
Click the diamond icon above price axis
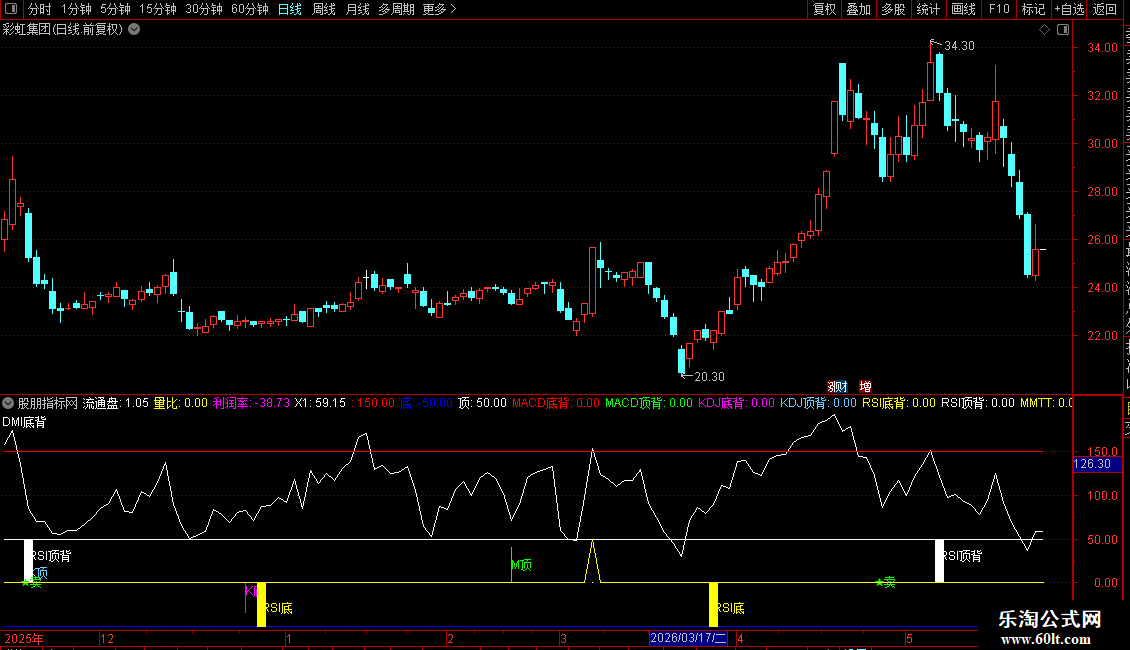[1044, 30]
